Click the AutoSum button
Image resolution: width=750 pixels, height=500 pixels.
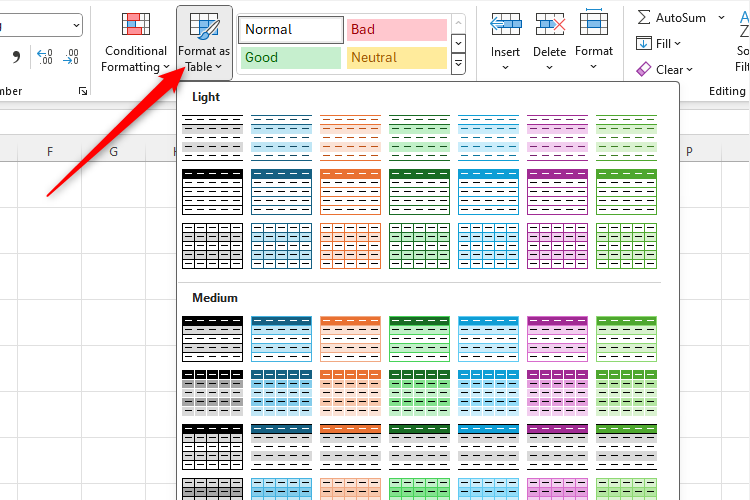tap(672, 18)
